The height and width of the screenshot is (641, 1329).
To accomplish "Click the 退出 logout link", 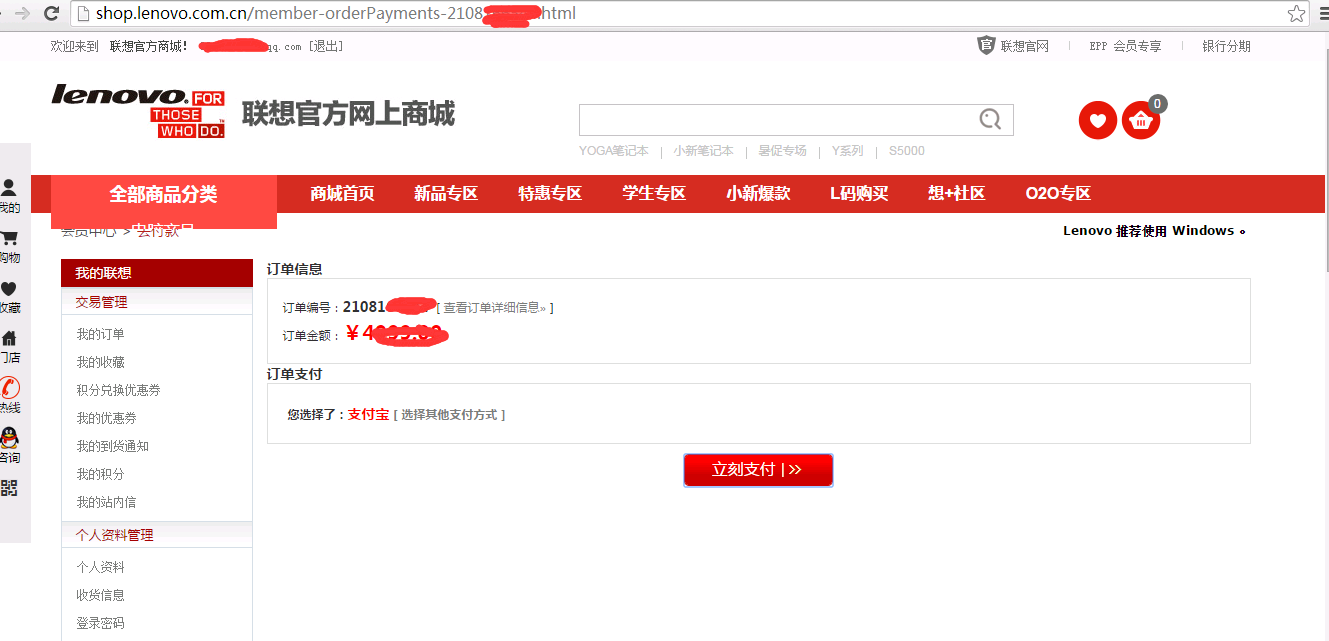I will pyautogui.click(x=326, y=46).
